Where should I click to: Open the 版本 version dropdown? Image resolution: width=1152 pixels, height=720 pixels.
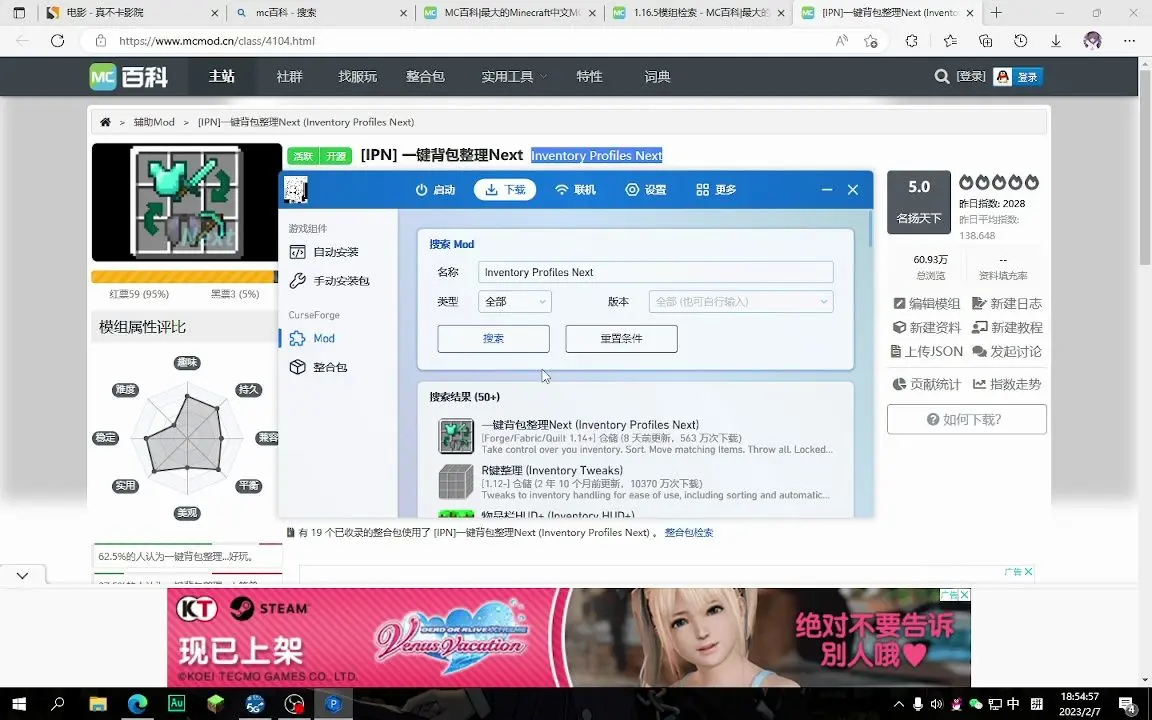(x=741, y=302)
